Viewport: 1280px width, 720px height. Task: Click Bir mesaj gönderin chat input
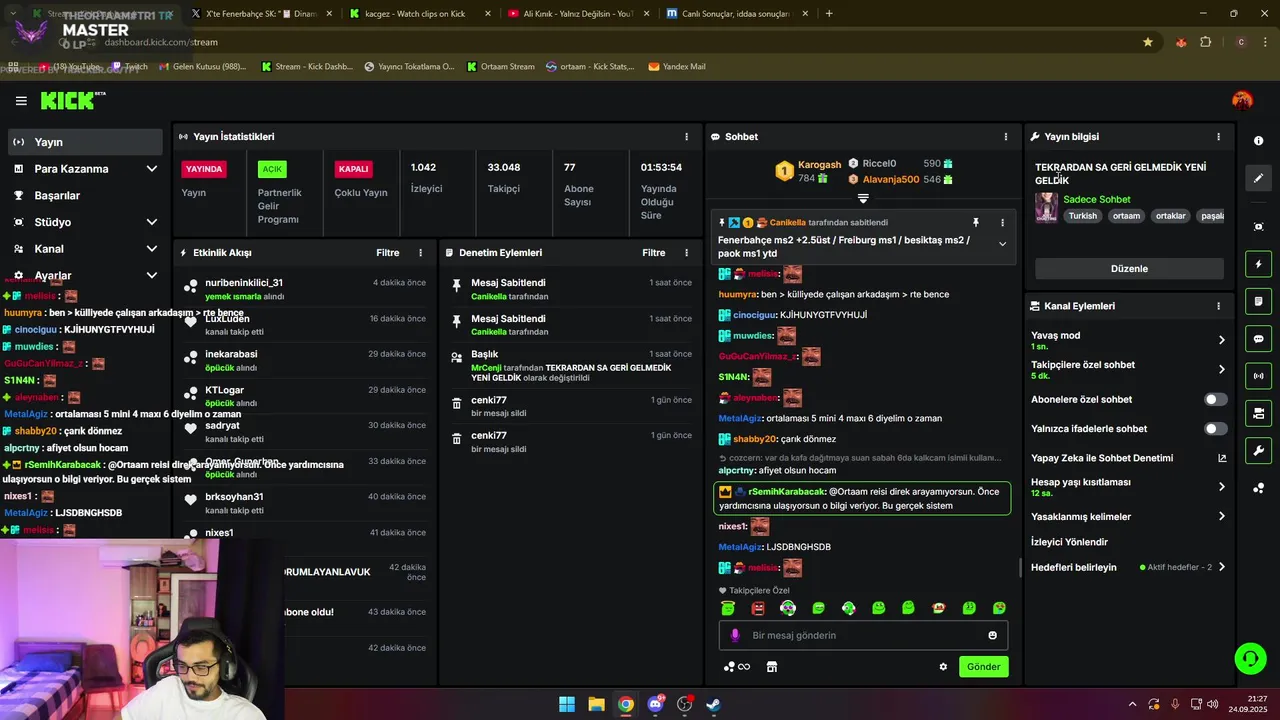pyautogui.click(x=863, y=635)
